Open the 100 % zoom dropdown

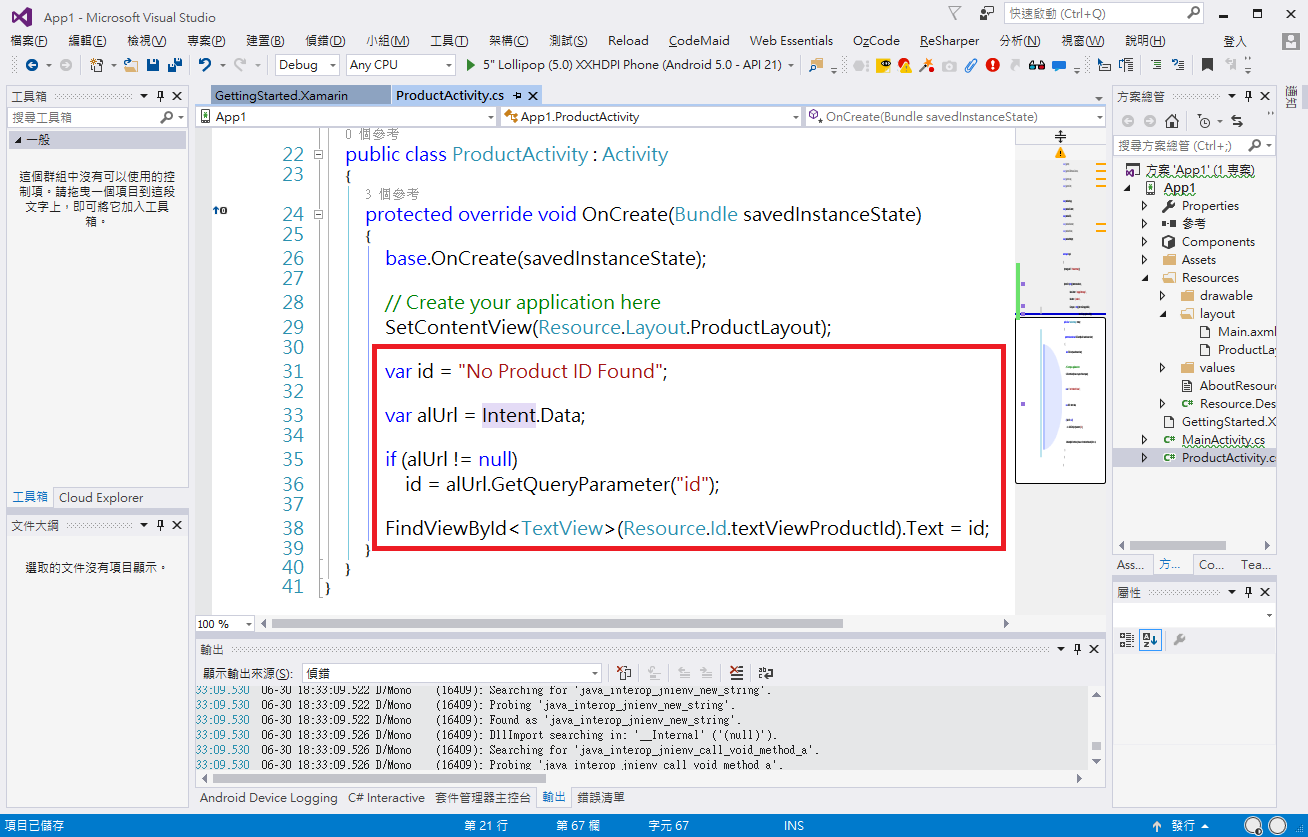224,624
